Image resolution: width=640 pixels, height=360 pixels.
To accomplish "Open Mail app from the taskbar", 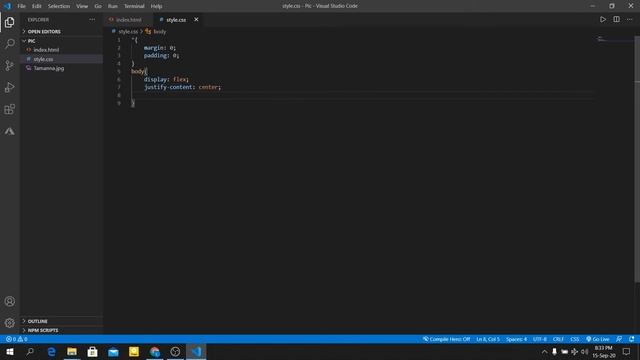I will coord(113,351).
